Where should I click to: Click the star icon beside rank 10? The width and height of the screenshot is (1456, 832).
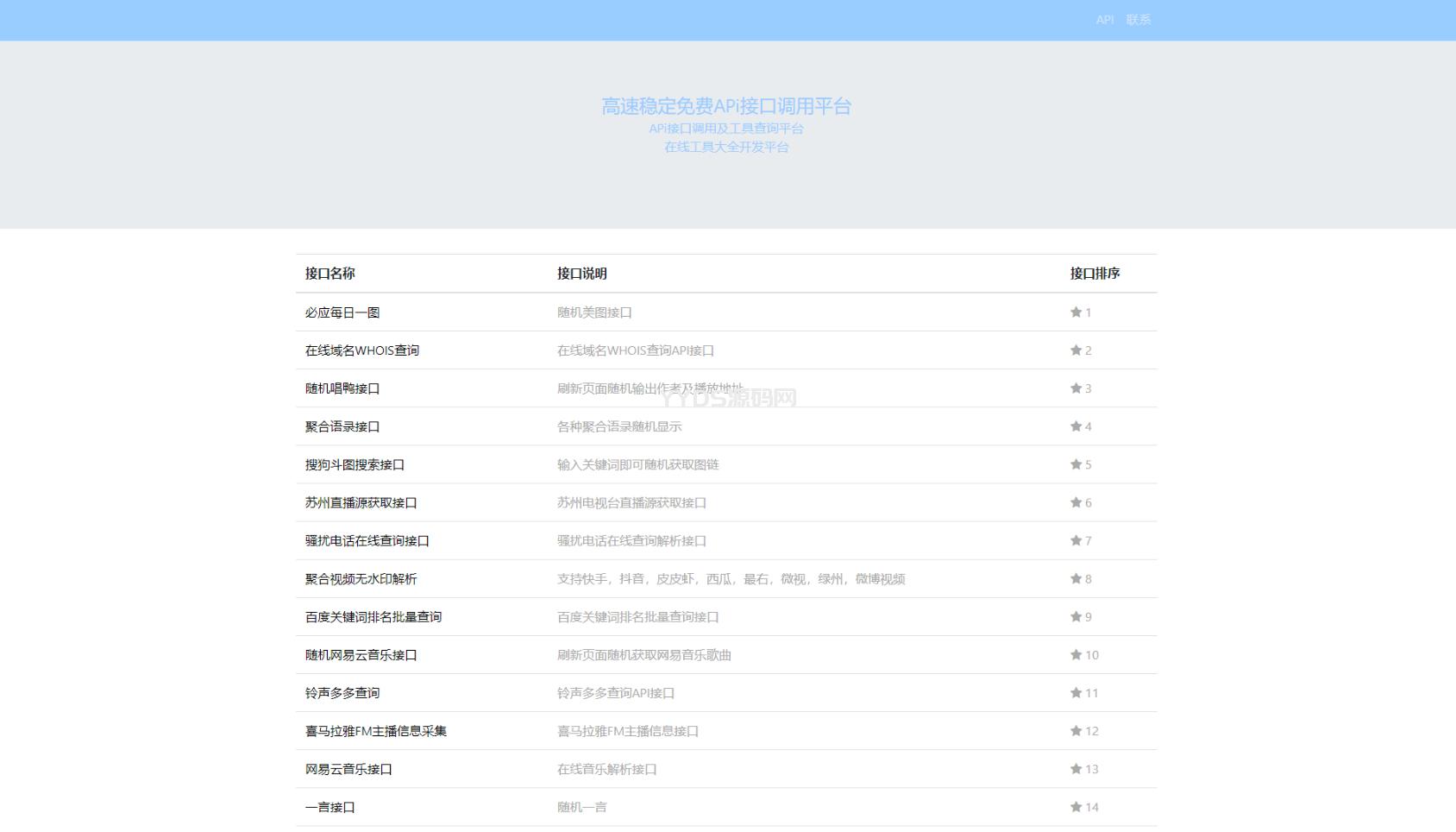[1076, 655]
